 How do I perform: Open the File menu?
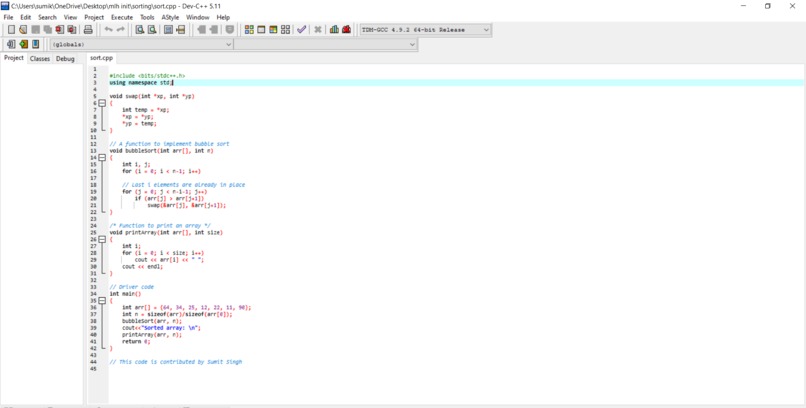point(8,17)
